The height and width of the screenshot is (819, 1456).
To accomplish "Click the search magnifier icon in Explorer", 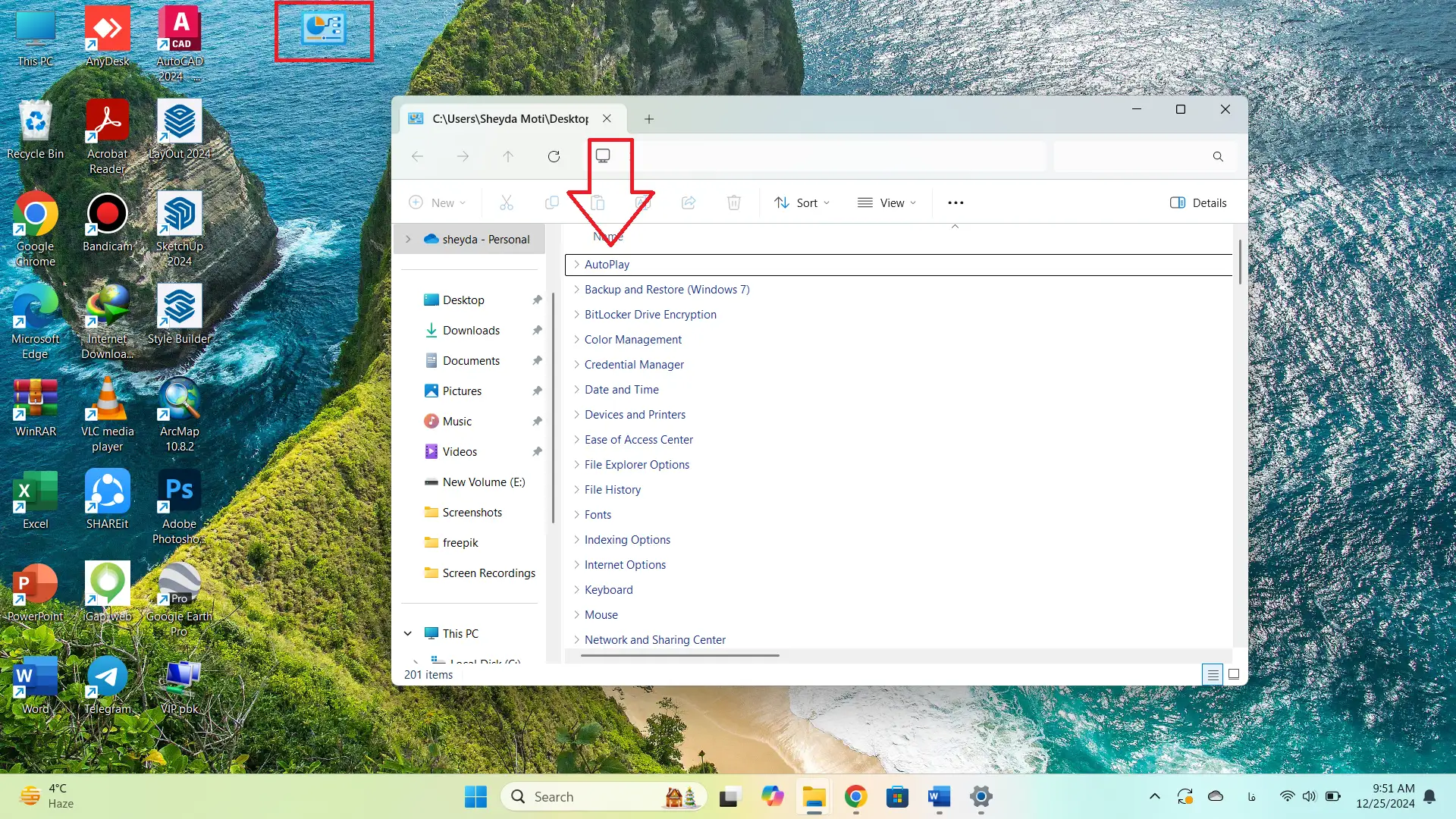I will click(1218, 156).
